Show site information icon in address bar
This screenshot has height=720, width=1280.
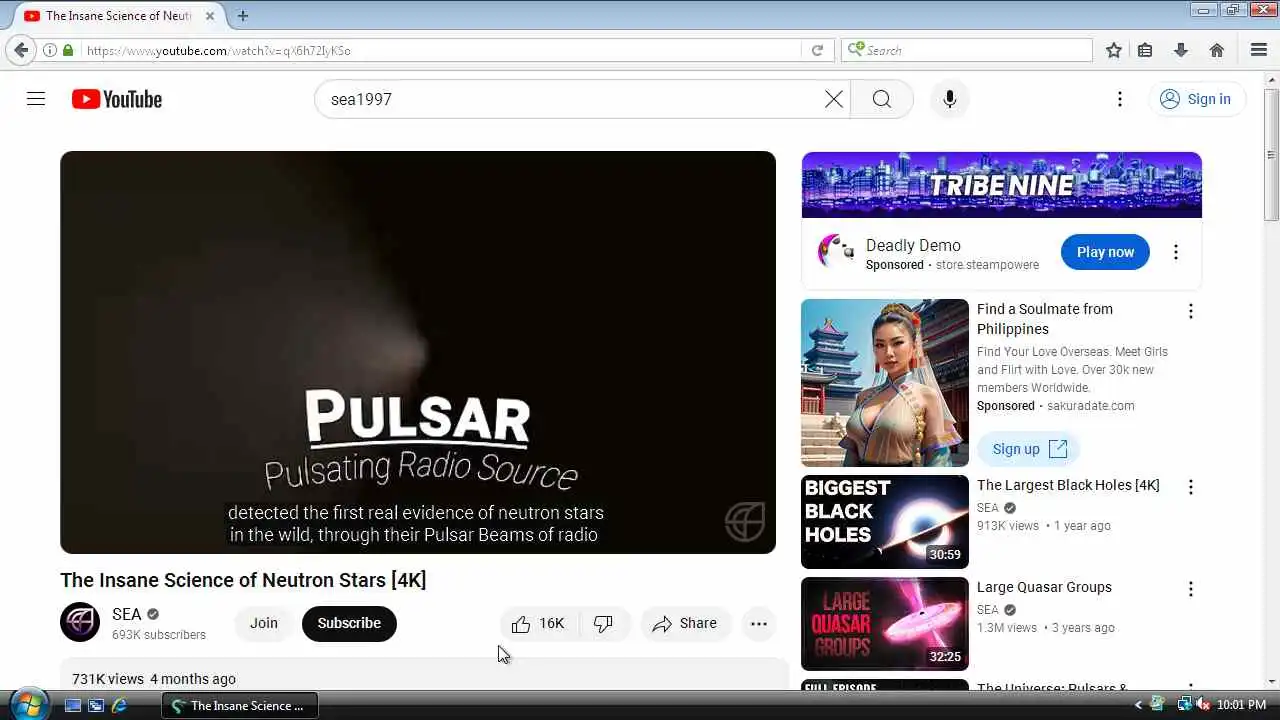pyautogui.click(x=49, y=50)
